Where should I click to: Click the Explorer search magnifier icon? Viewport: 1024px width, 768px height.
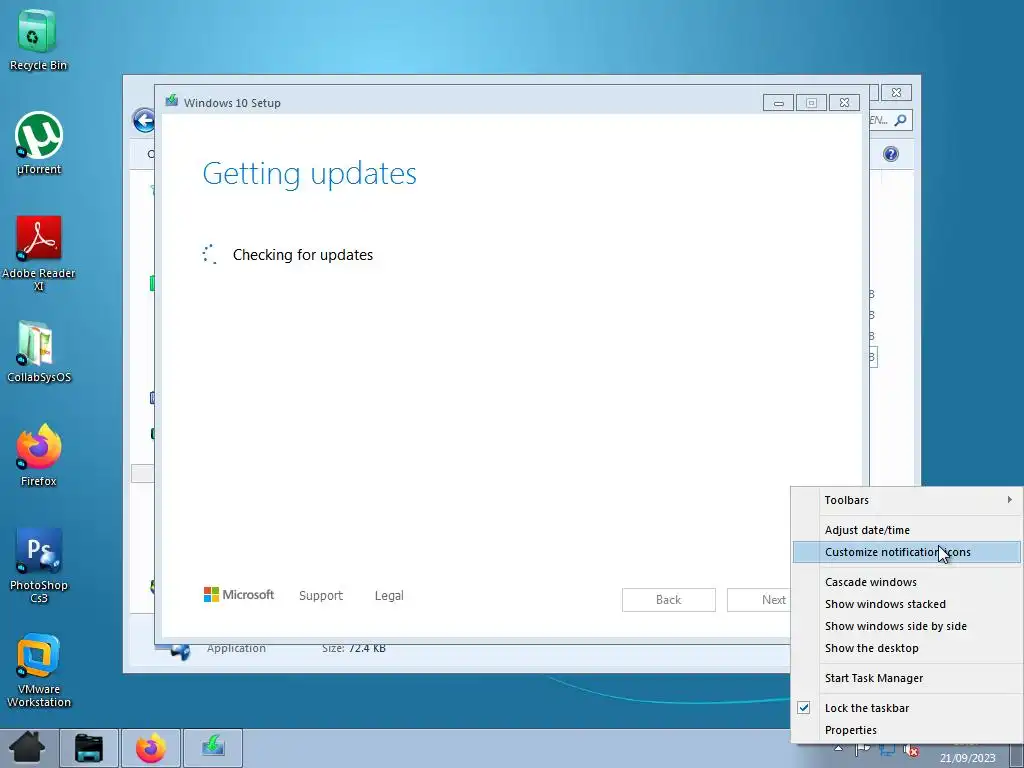coord(901,120)
